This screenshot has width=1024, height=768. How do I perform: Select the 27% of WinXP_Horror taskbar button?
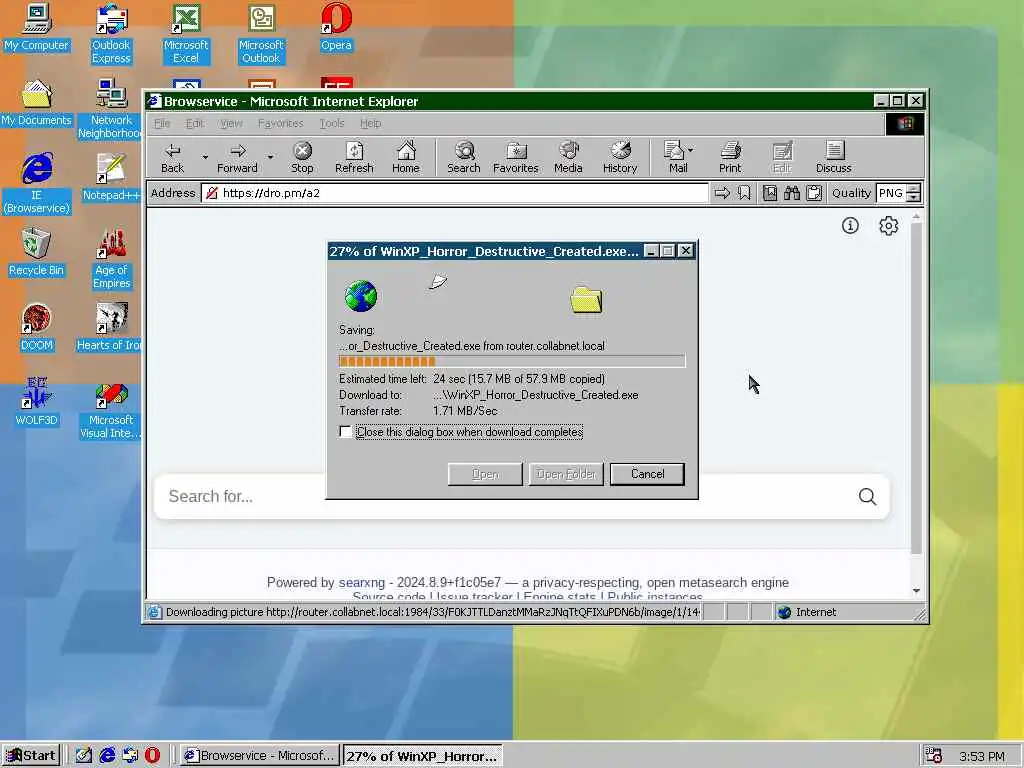pyautogui.click(x=423, y=756)
